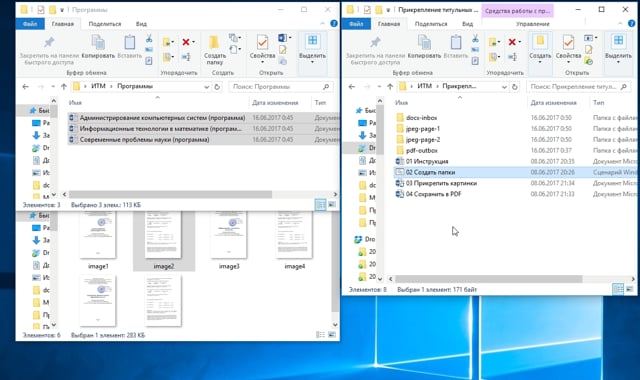Switch to Управление tab in Прикрепление window

[532, 24]
